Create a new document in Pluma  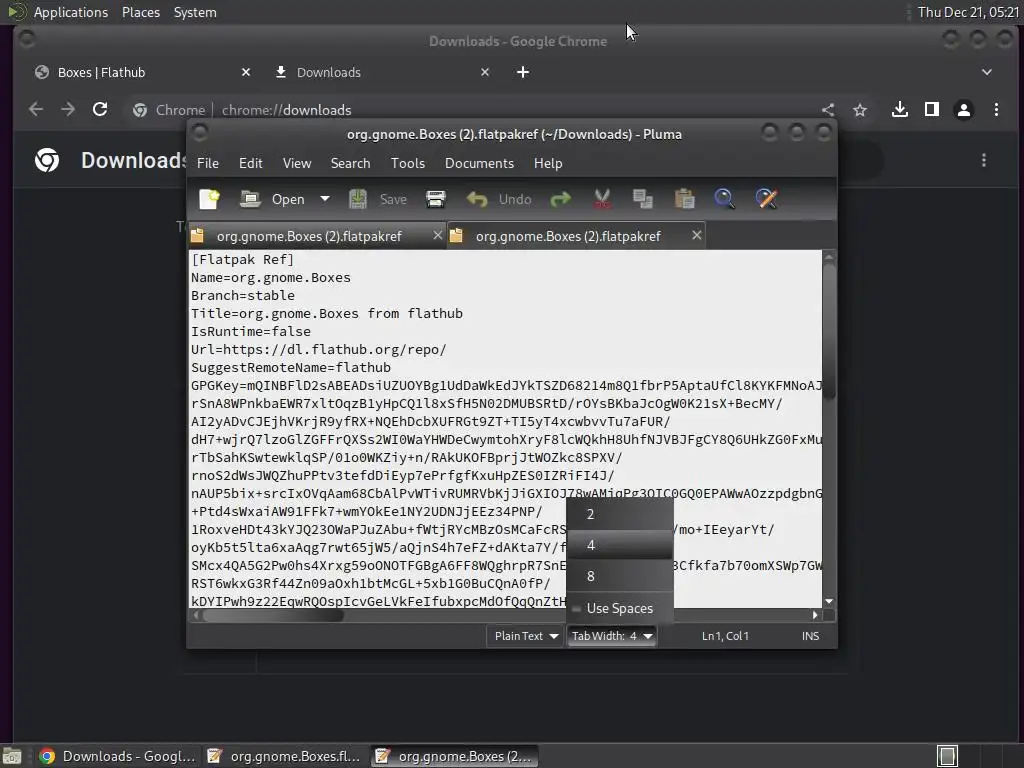click(x=209, y=199)
